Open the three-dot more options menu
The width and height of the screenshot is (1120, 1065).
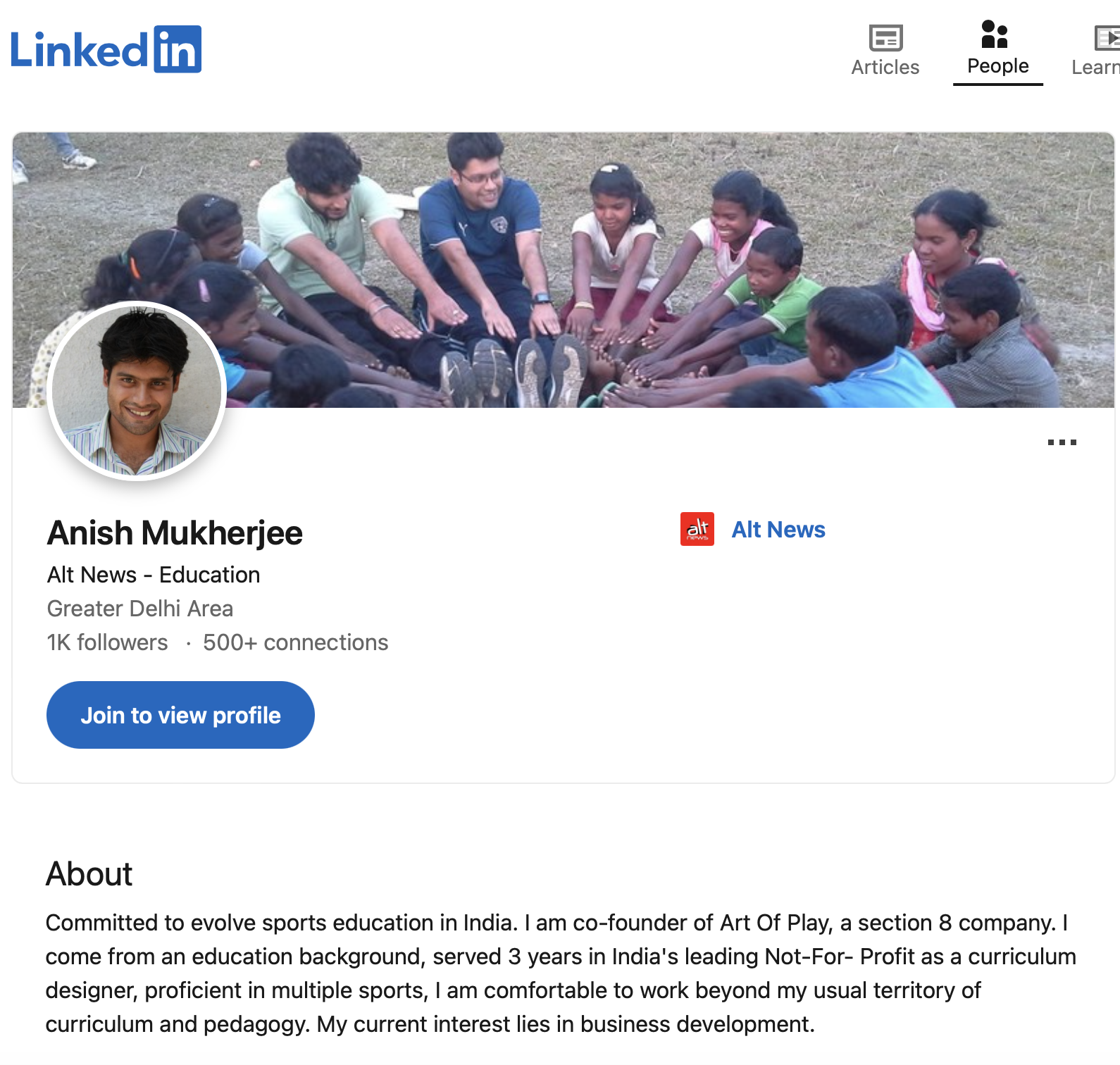(x=1062, y=442)
